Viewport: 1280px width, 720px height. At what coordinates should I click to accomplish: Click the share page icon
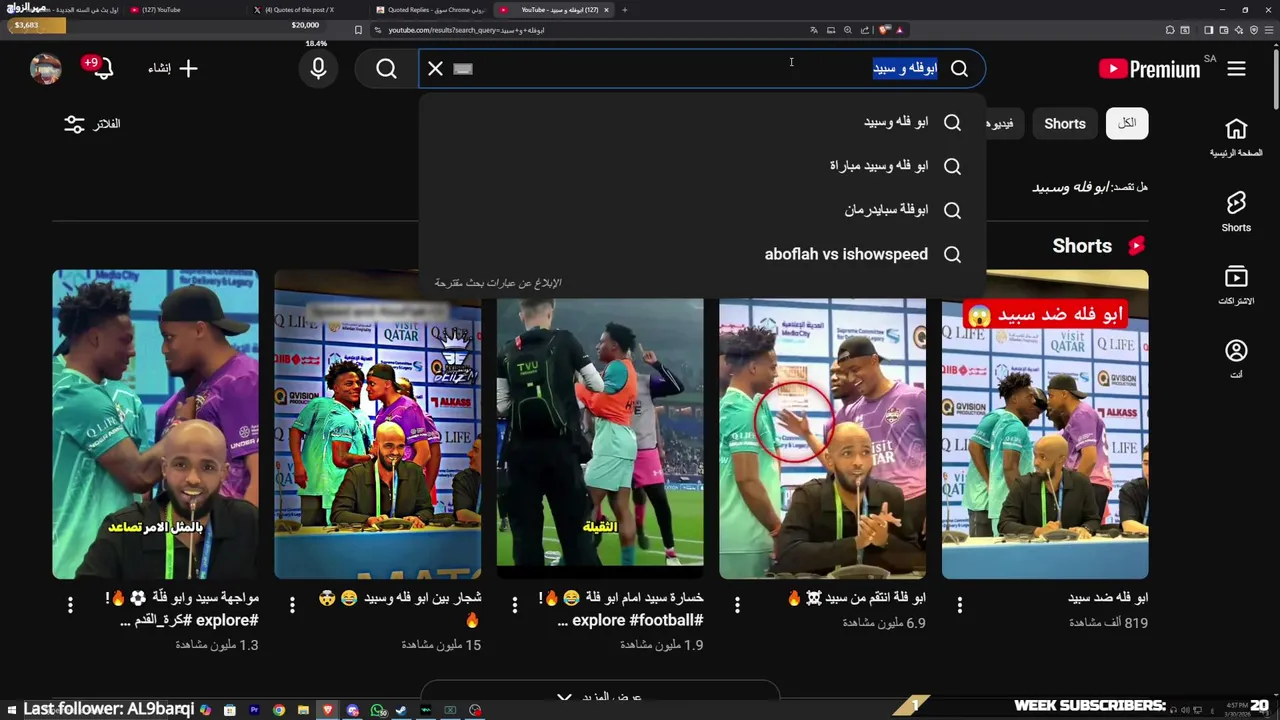(865, 30)
